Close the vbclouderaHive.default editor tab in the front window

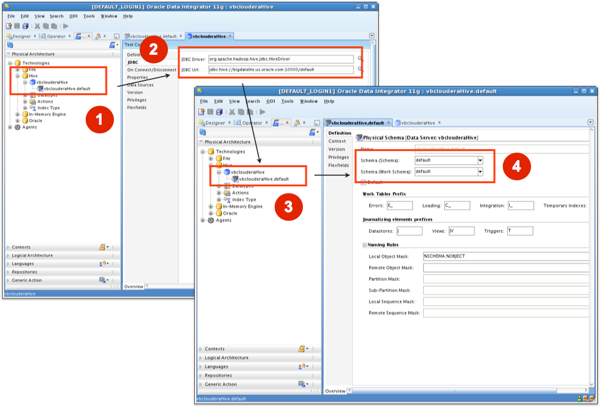(388, 122)
